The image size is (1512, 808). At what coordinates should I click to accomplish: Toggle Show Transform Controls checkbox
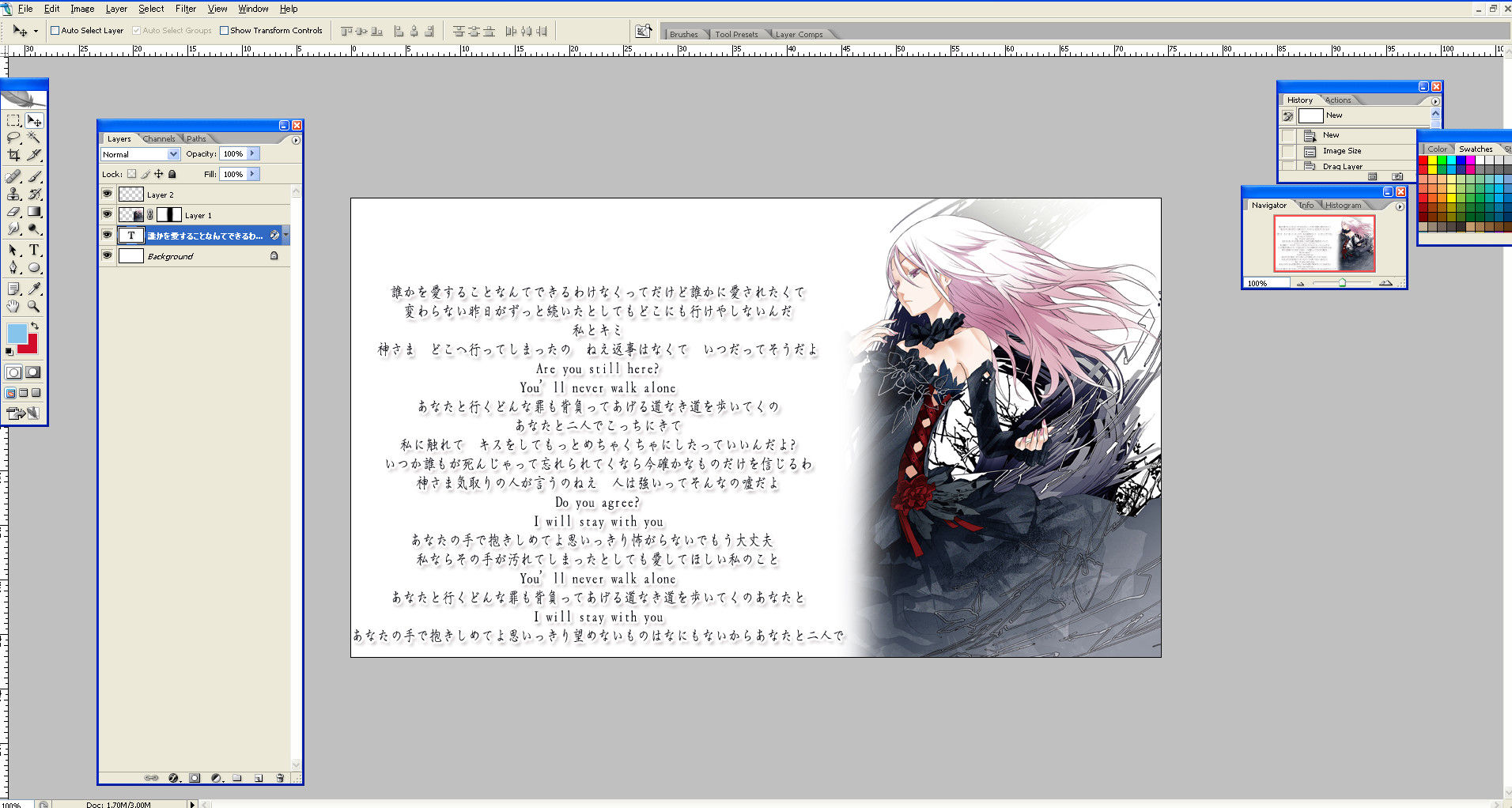click(224, 31)
